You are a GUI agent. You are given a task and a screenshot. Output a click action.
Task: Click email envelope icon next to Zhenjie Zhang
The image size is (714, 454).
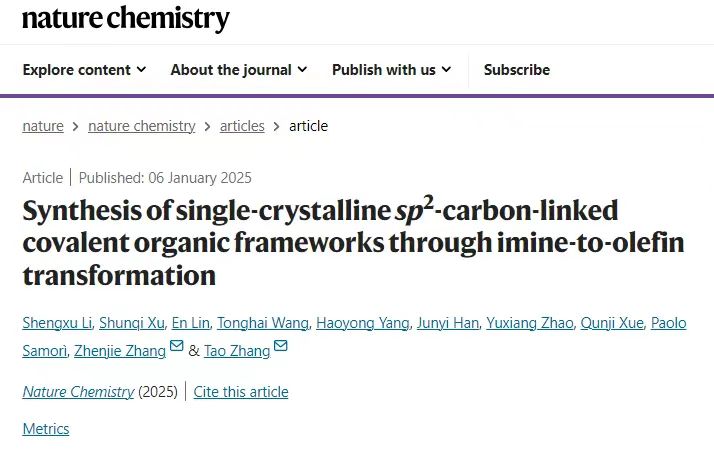coord(177,346)
